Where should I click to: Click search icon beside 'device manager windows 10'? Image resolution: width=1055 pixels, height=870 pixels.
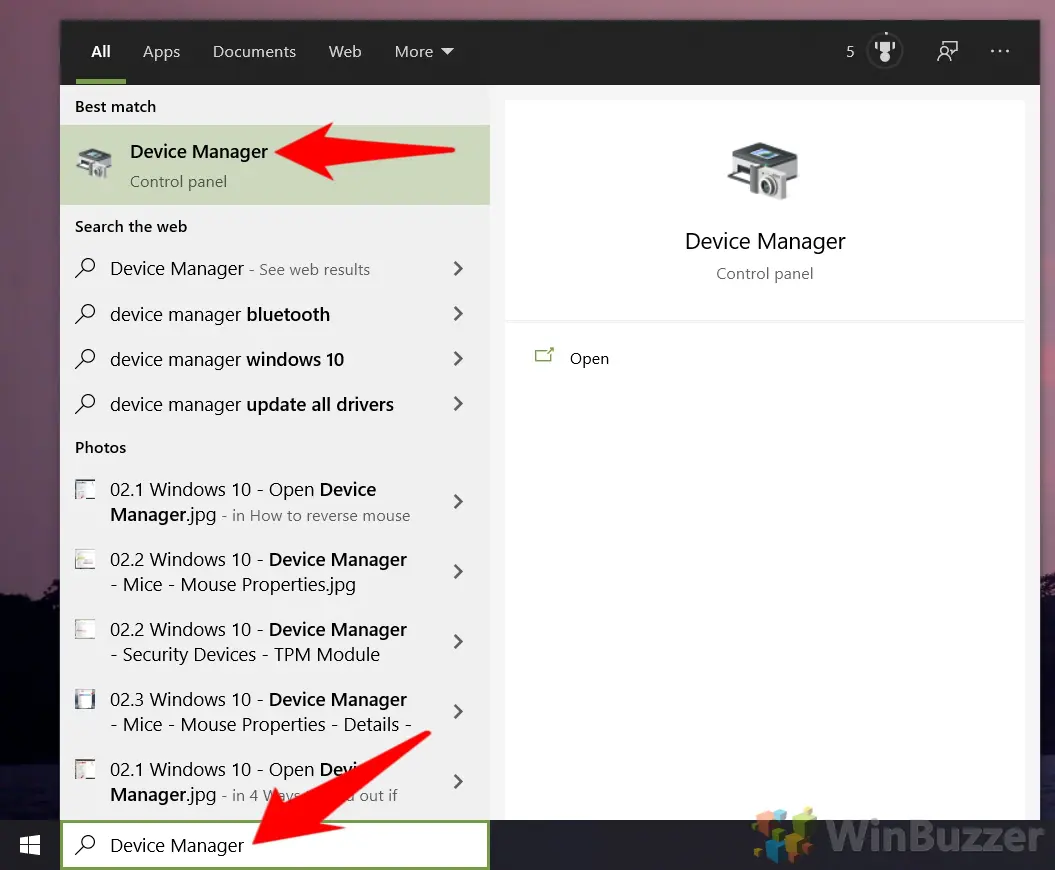tap(85, 359)
